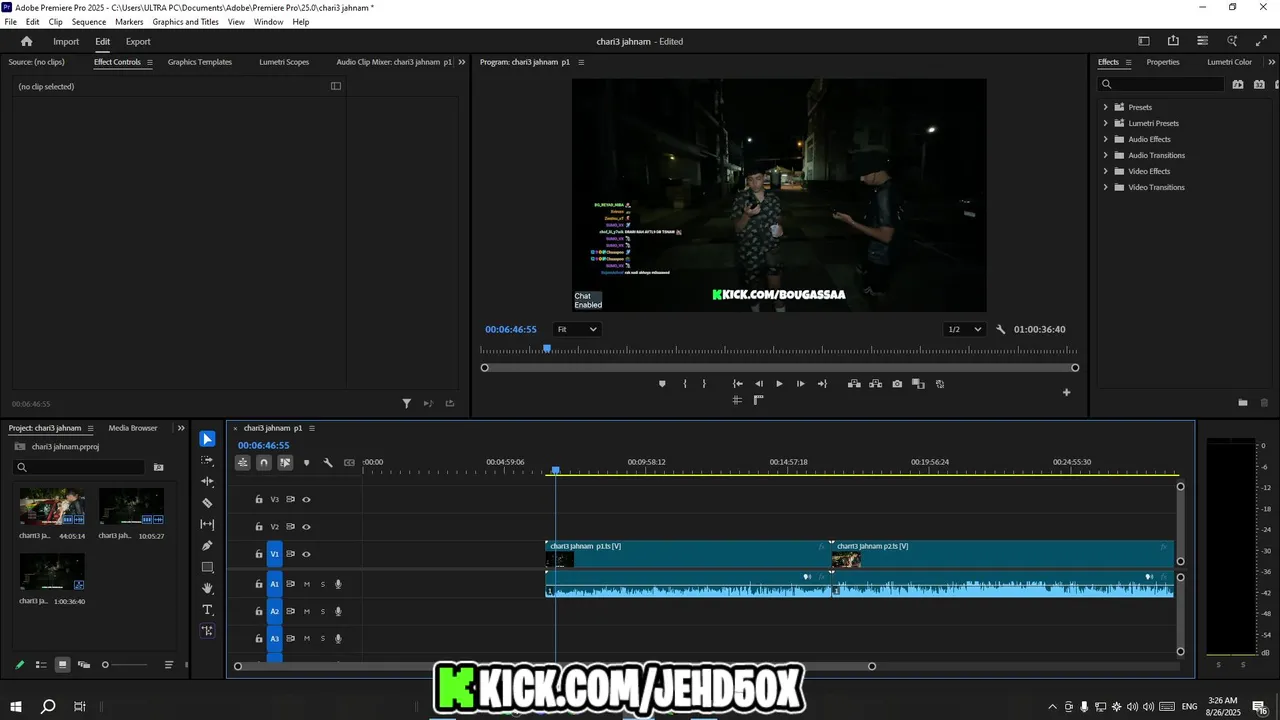Switch to Graphics Templates tab
The image size is (1280, 720).
[200, 62]
